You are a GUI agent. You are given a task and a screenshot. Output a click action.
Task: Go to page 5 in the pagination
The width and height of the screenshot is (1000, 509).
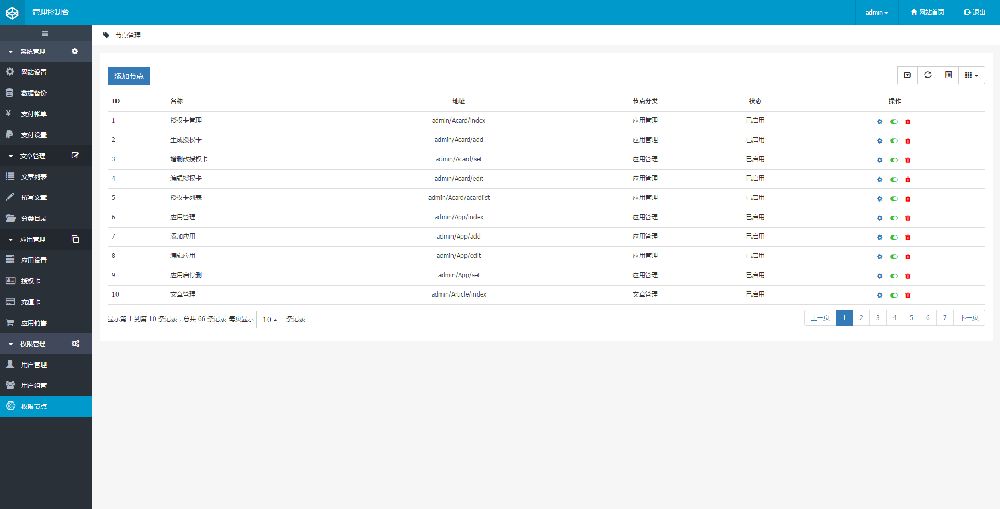[x=911, y=318]
